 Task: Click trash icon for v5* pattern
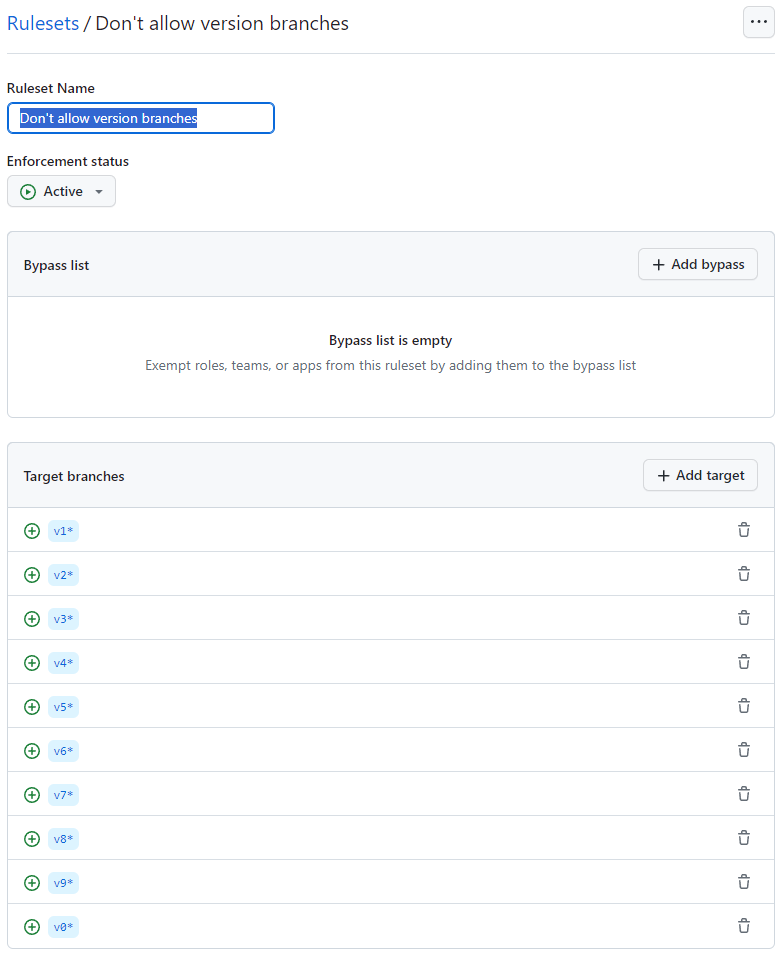743,706
